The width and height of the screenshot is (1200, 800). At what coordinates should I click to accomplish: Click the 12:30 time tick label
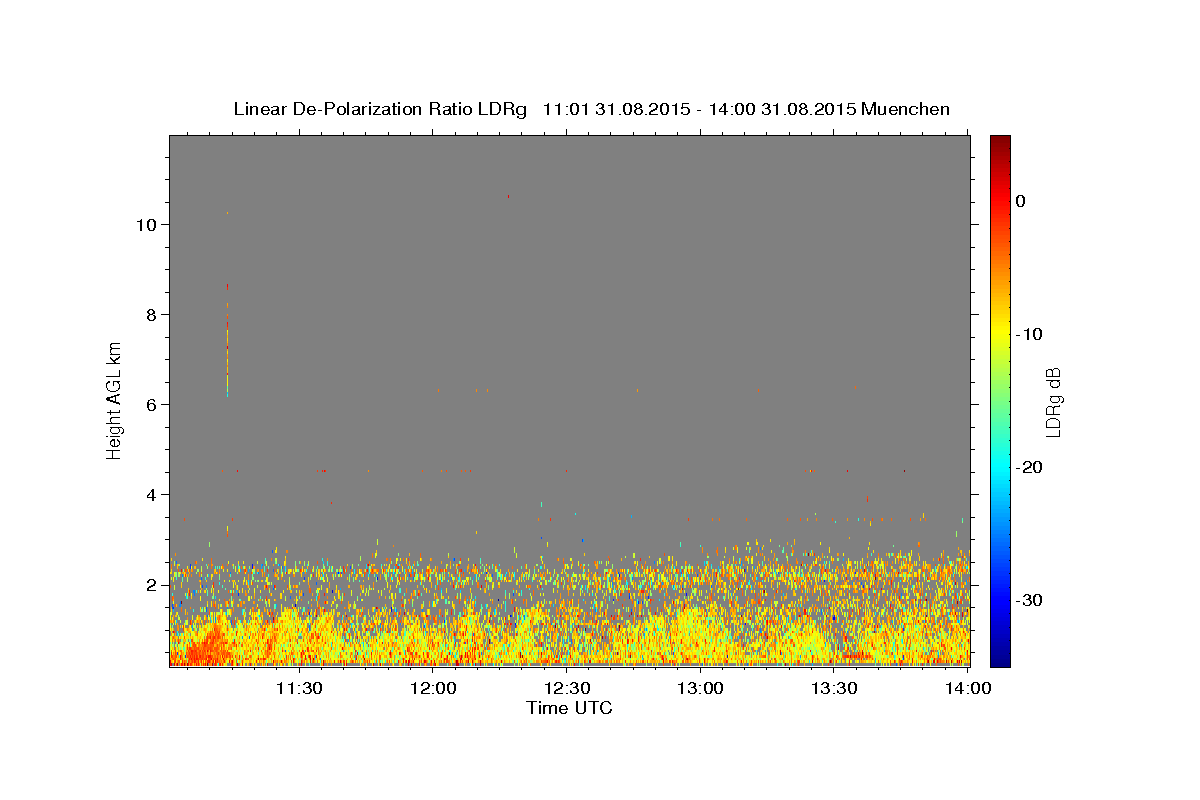tap(567, 688)
